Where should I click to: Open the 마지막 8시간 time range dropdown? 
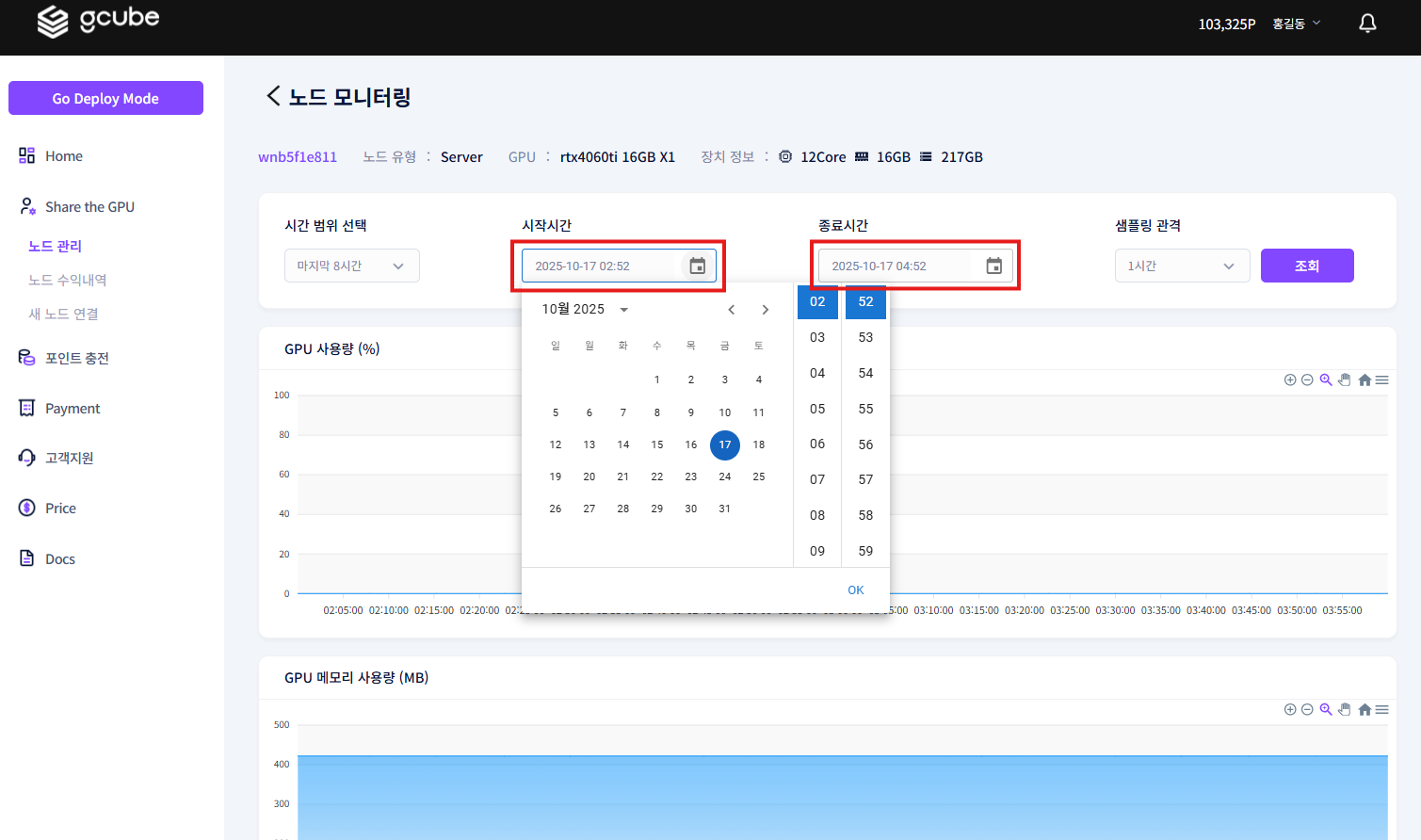pos(351,266)
